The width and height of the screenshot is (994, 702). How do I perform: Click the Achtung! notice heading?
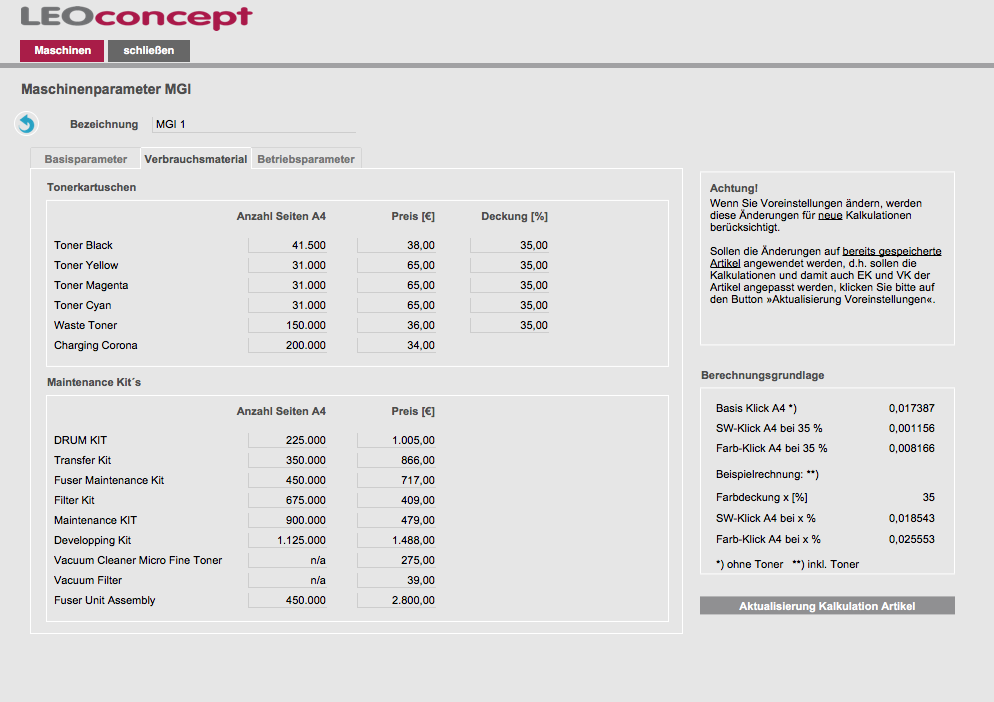pos(733,188)
